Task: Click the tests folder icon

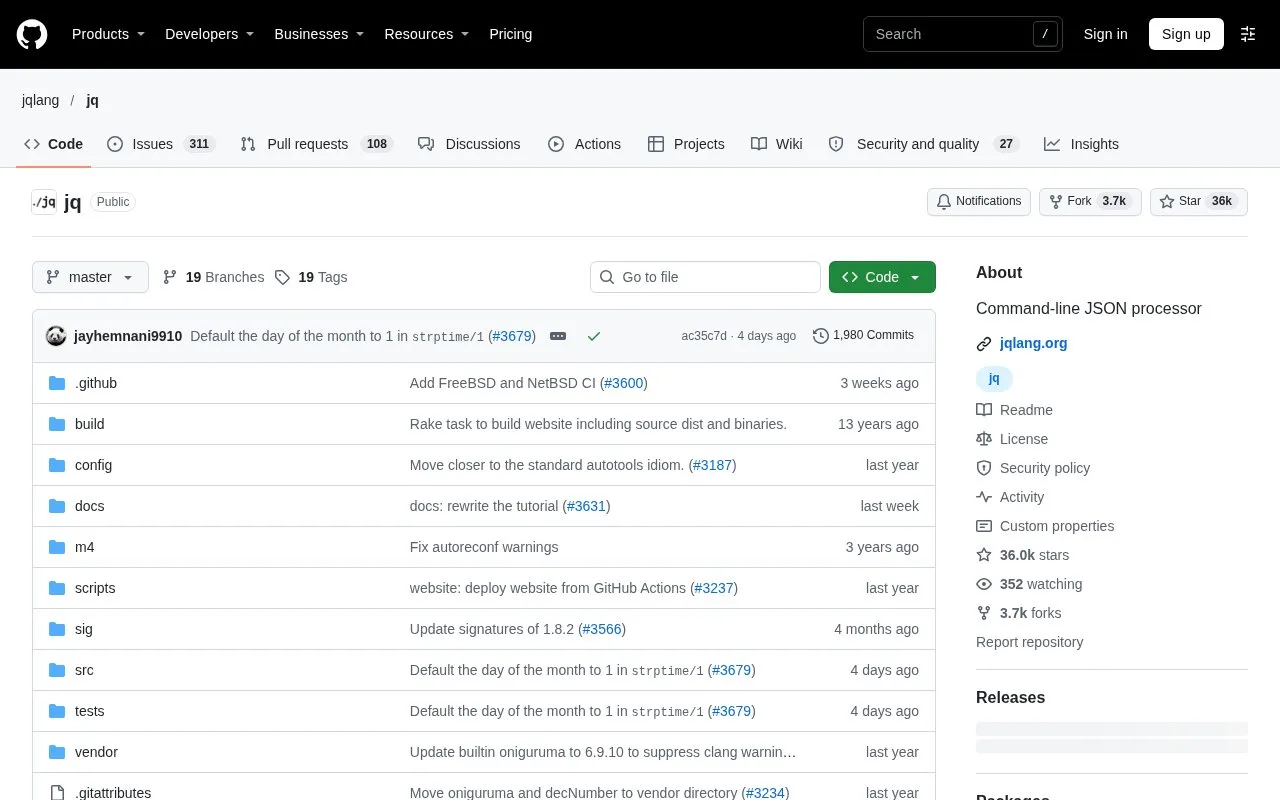Action: pos(57,711)
